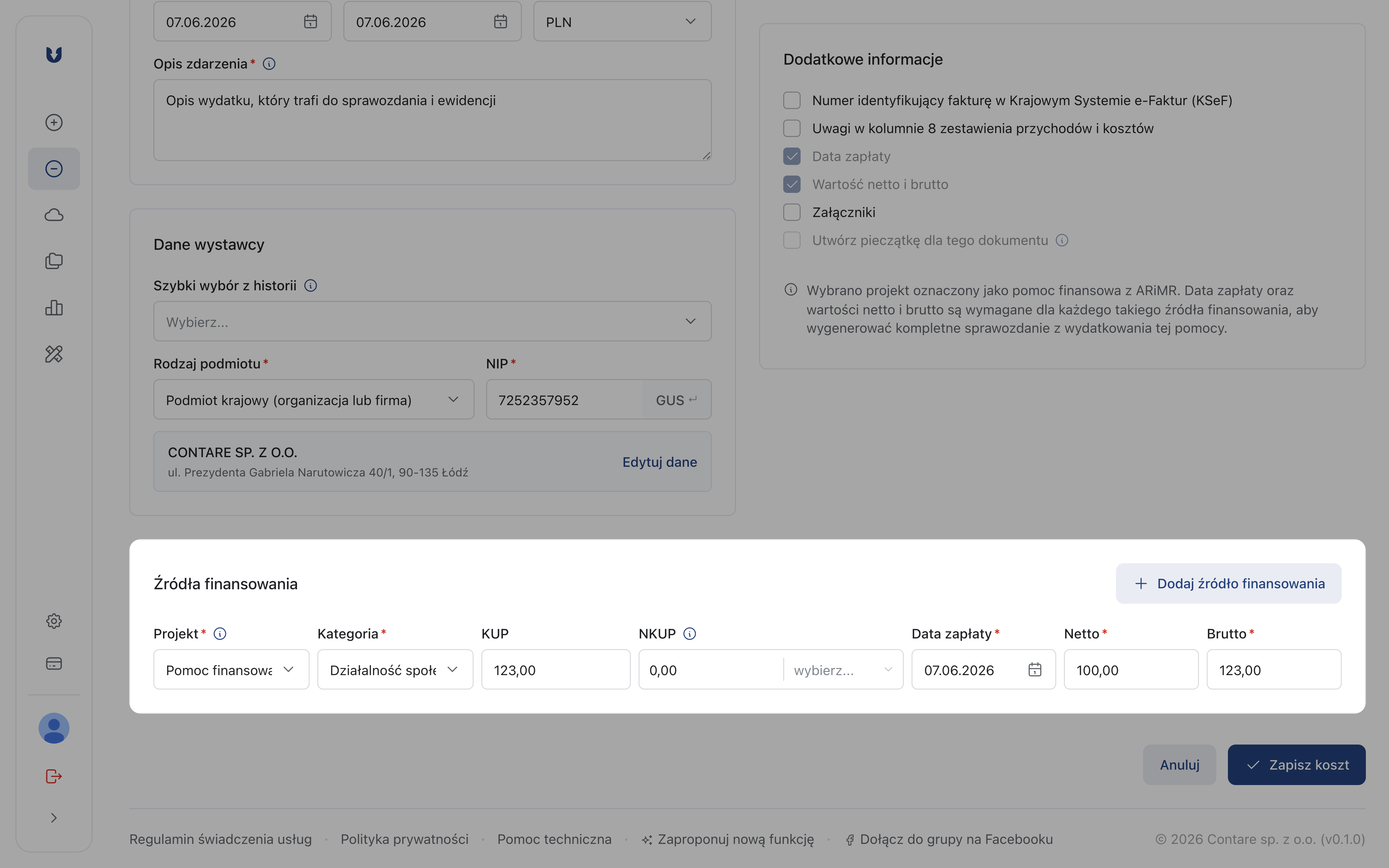This screenshot has width=1389, height=868.
Task: Click Zaproponuj nową funkcję link
Action: tap(728, 839)
